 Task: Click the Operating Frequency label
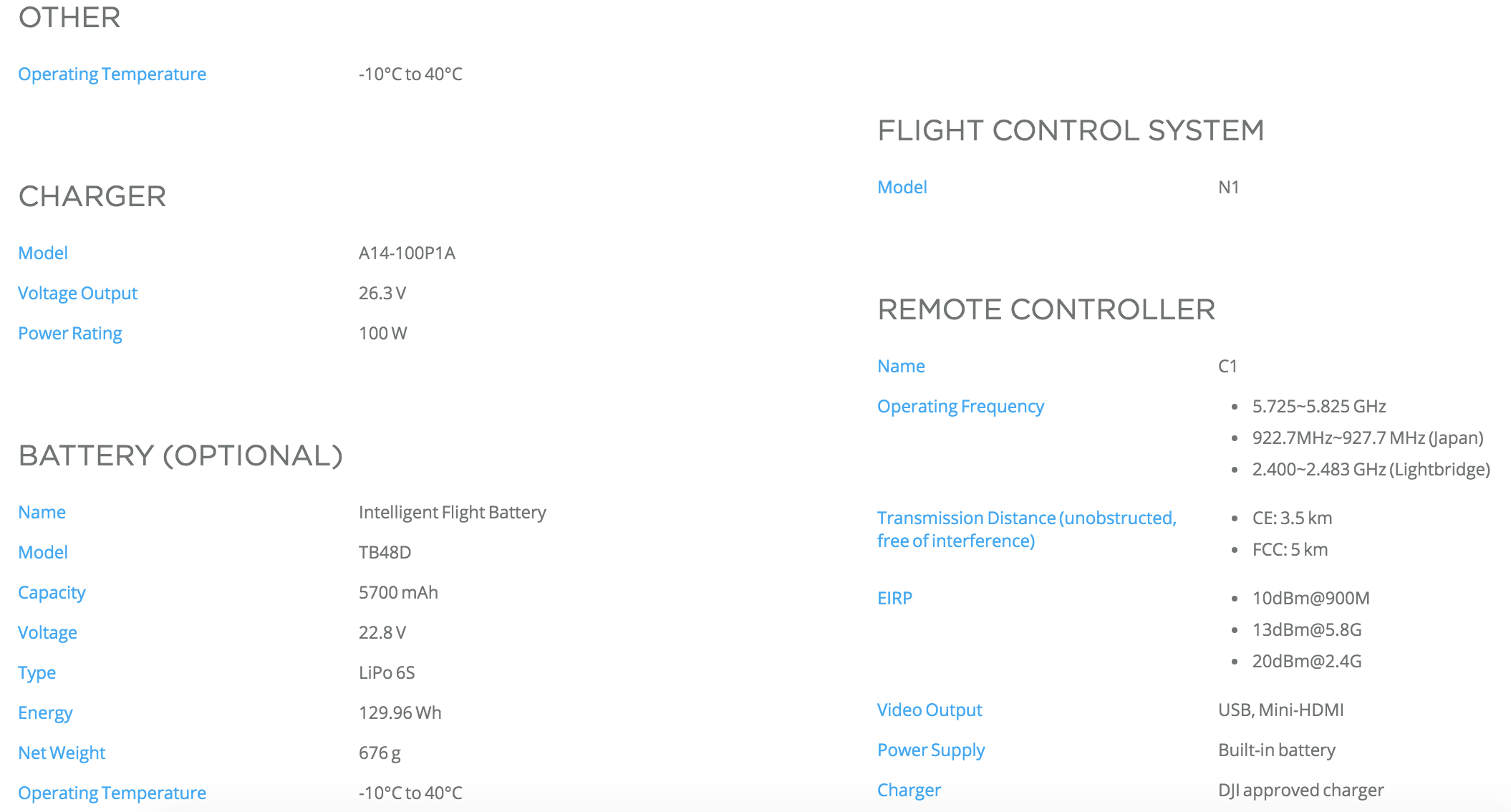pyautogui.click(x=960, y=407)
